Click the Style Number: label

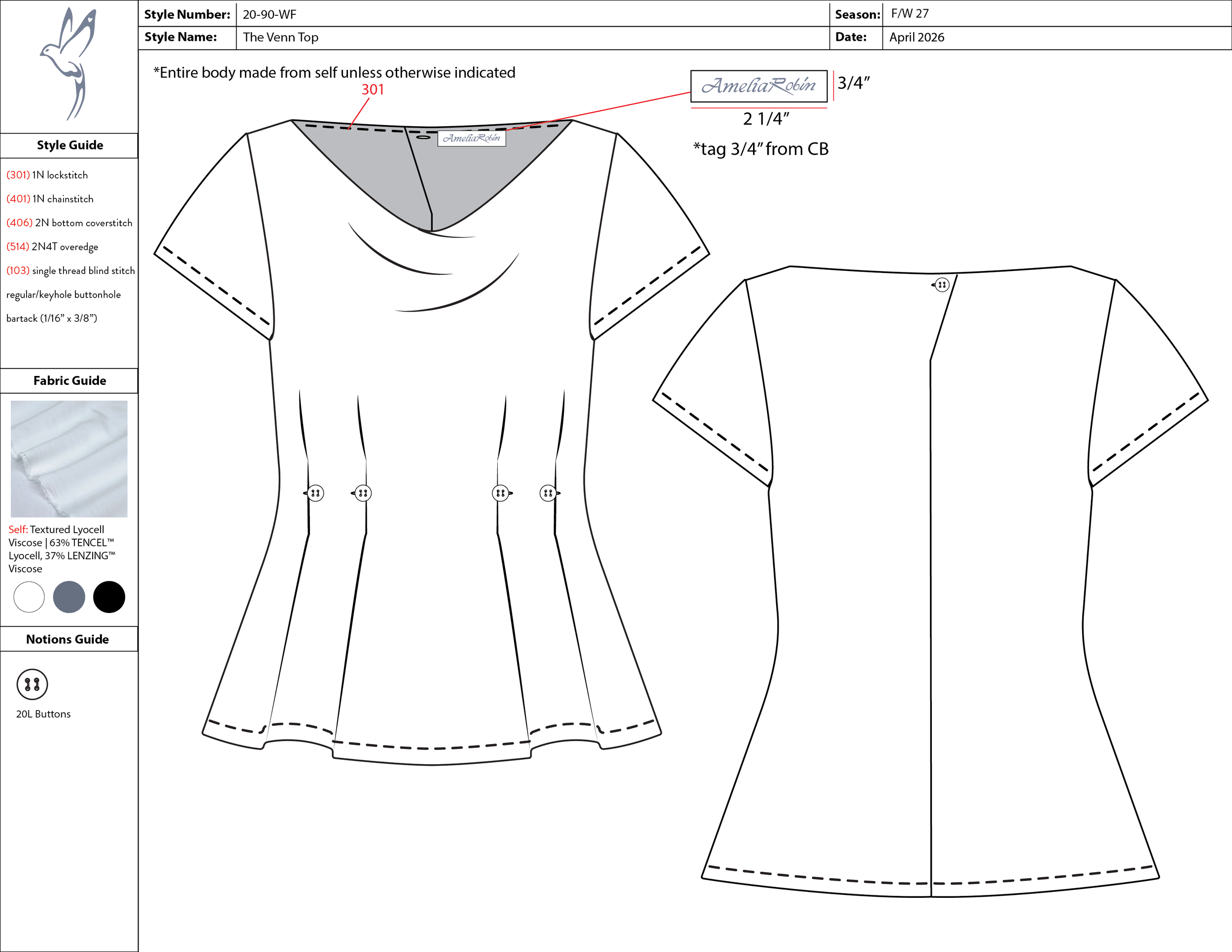(x=187, y=15)
